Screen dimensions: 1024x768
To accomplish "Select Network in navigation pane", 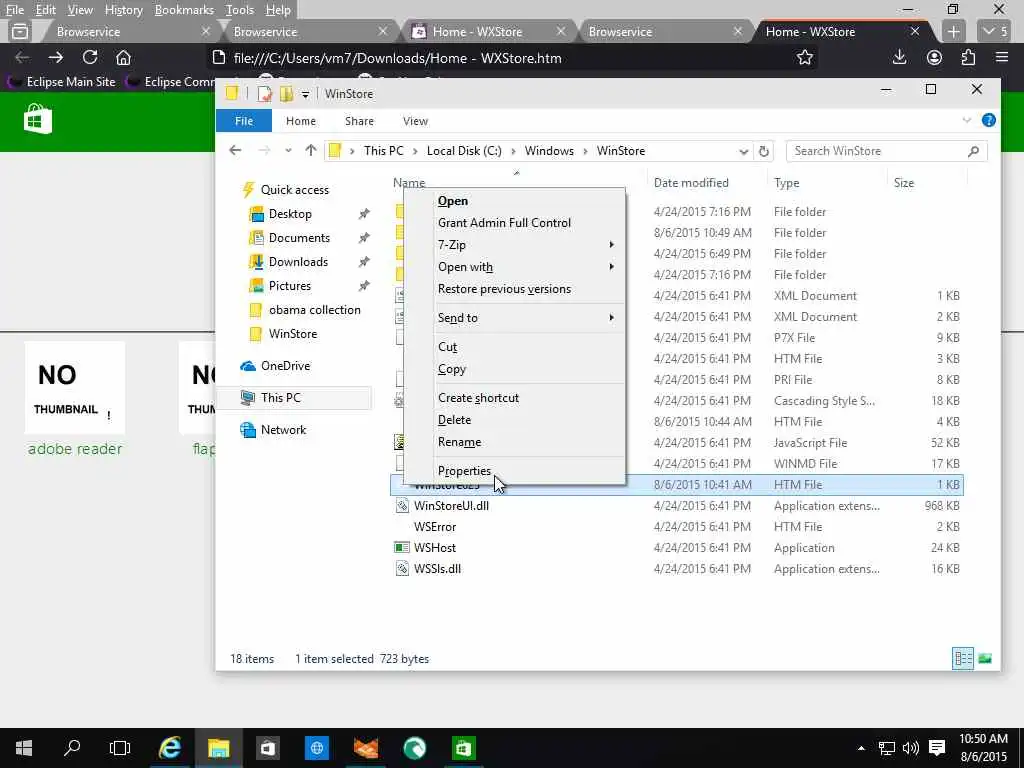I will pyautogui.click(x=283, y=430).
